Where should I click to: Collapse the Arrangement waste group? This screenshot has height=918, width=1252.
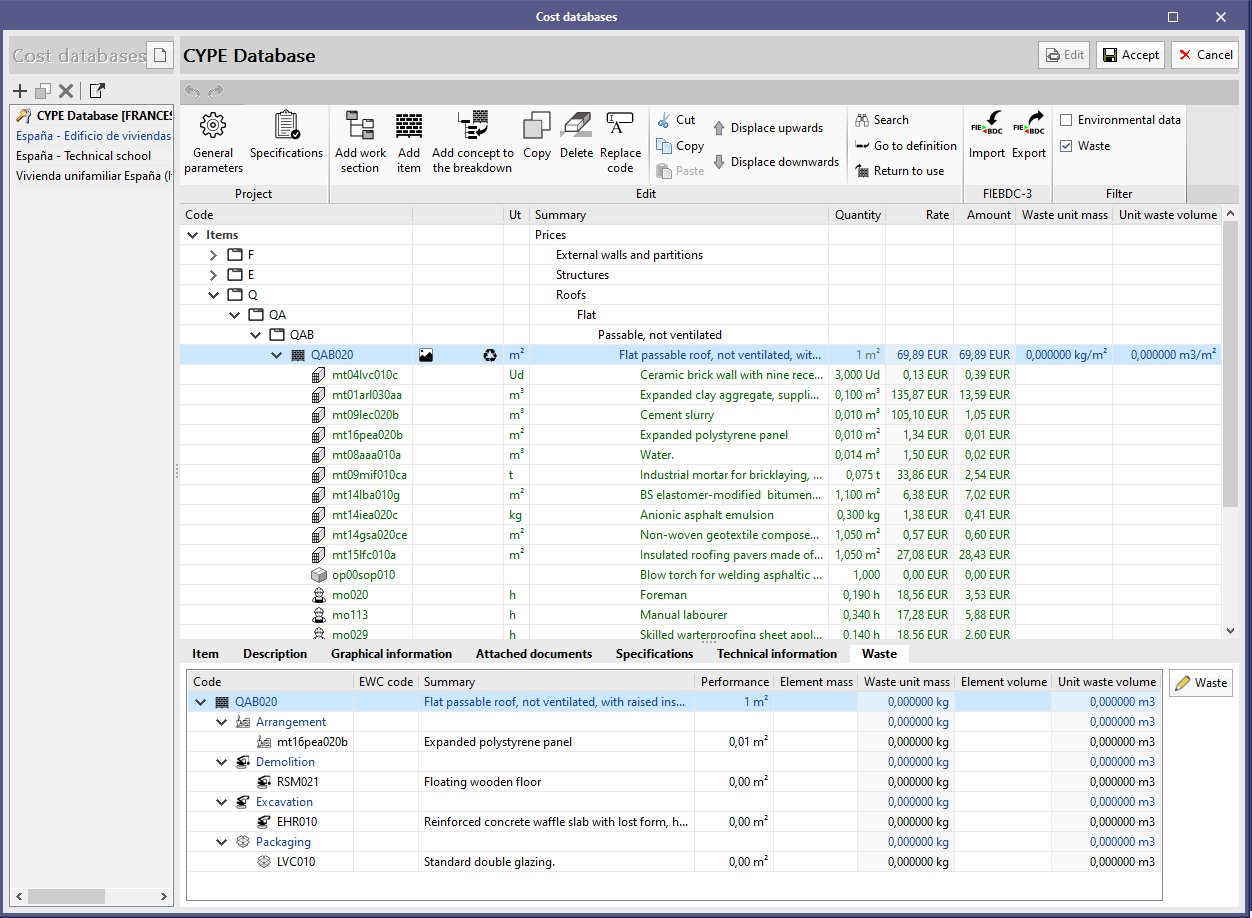point(221,722)
